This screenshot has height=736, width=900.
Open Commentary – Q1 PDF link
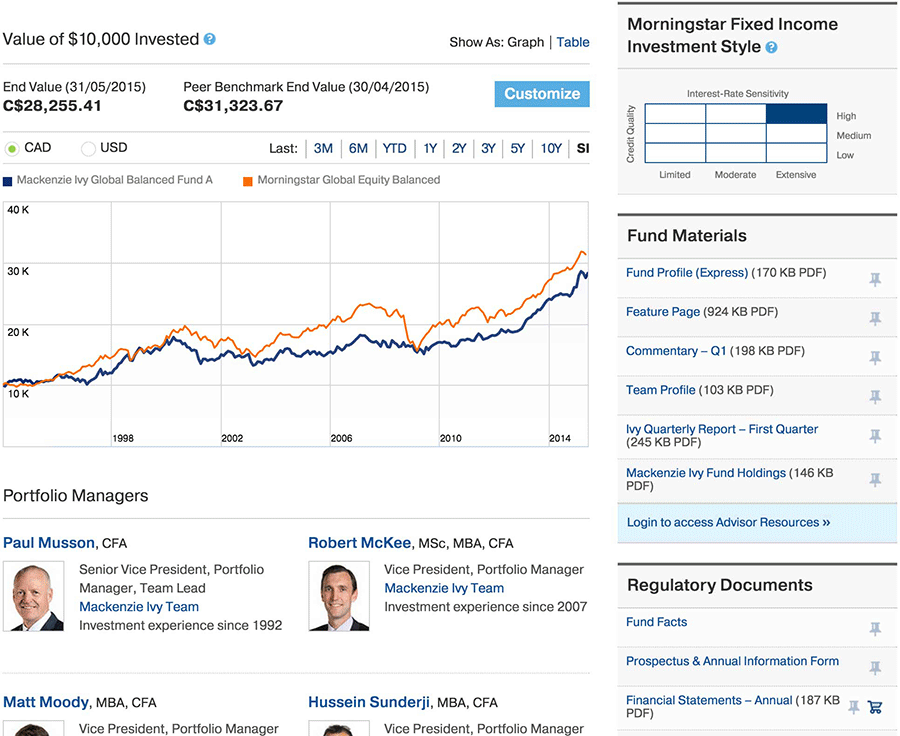tap(676, 351)
